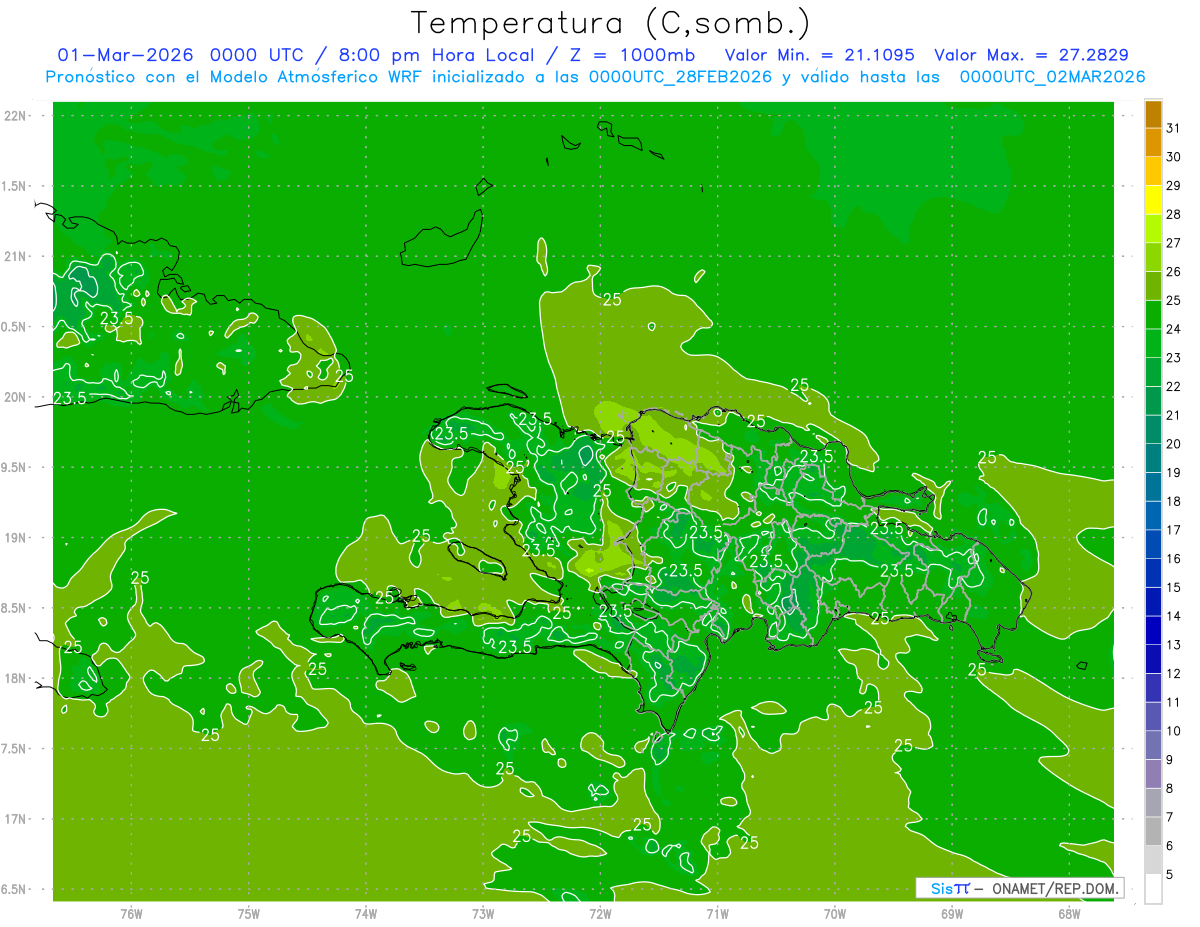The height and width of the screenshot is (927, 1200).
Task: Click the '68W' longitude axis label
Action: (1069, 913)
